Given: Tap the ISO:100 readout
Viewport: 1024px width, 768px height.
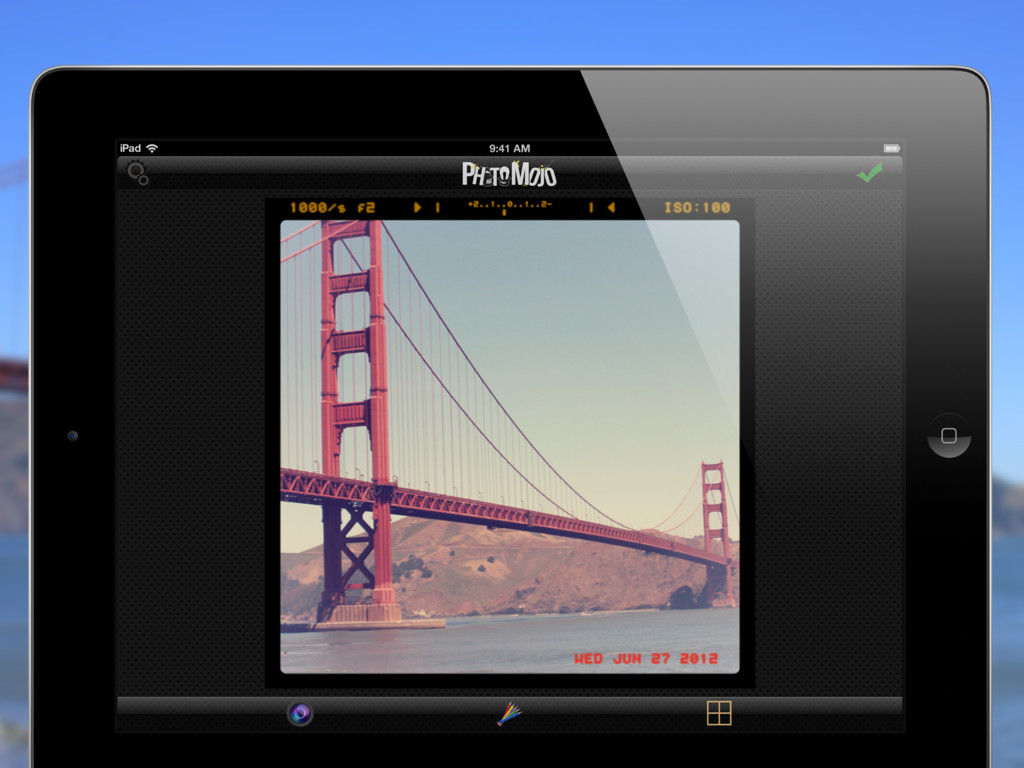Looking at the screenshot, I should pyautogui.click(x=697, y=208).
